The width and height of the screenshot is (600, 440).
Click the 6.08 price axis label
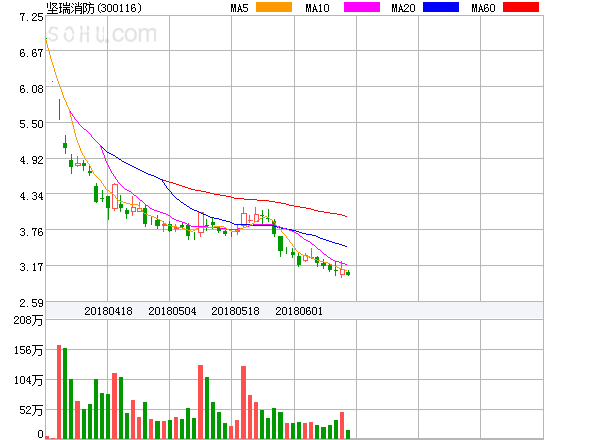point(31,89)
